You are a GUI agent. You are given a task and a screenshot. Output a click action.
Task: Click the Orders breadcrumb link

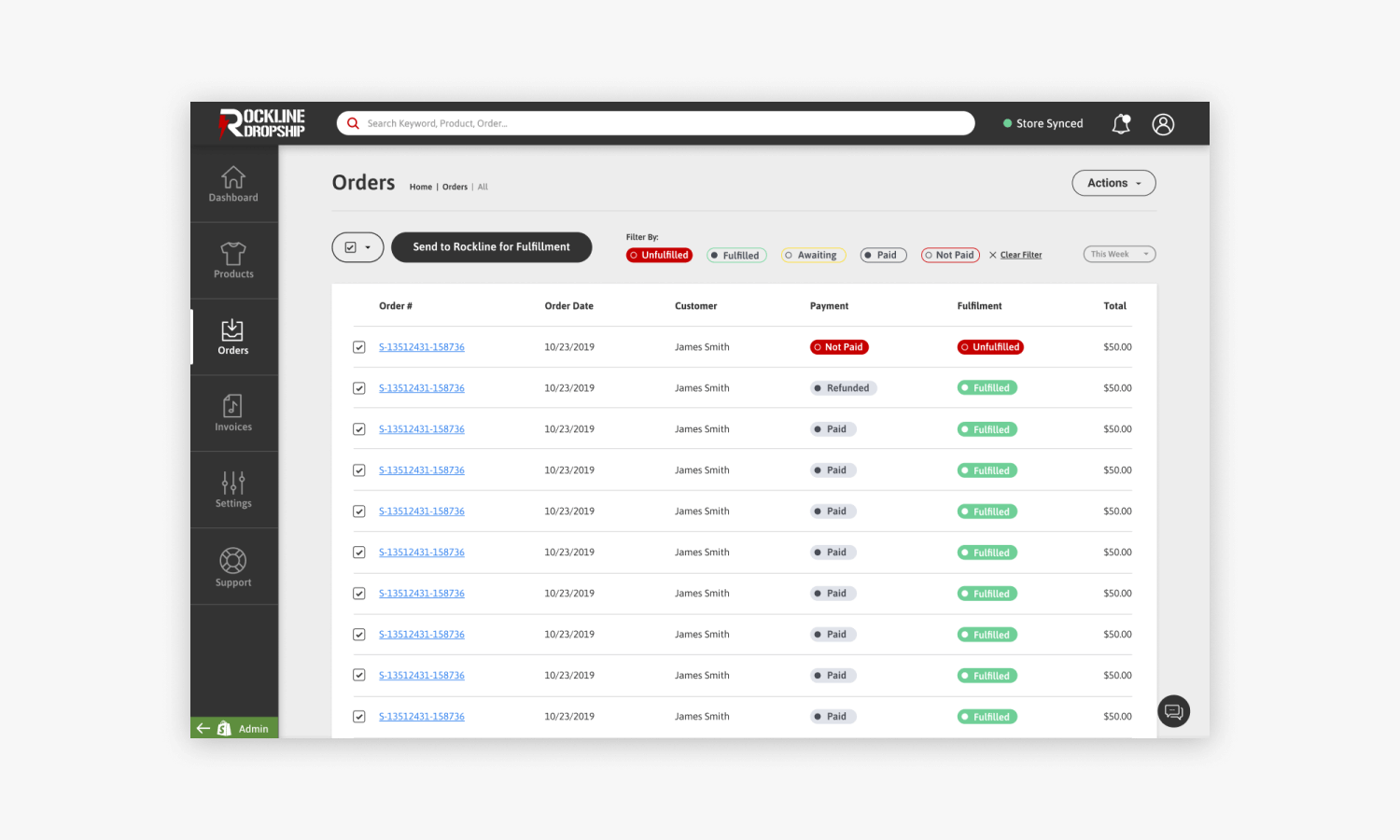(x=455, y=187)
